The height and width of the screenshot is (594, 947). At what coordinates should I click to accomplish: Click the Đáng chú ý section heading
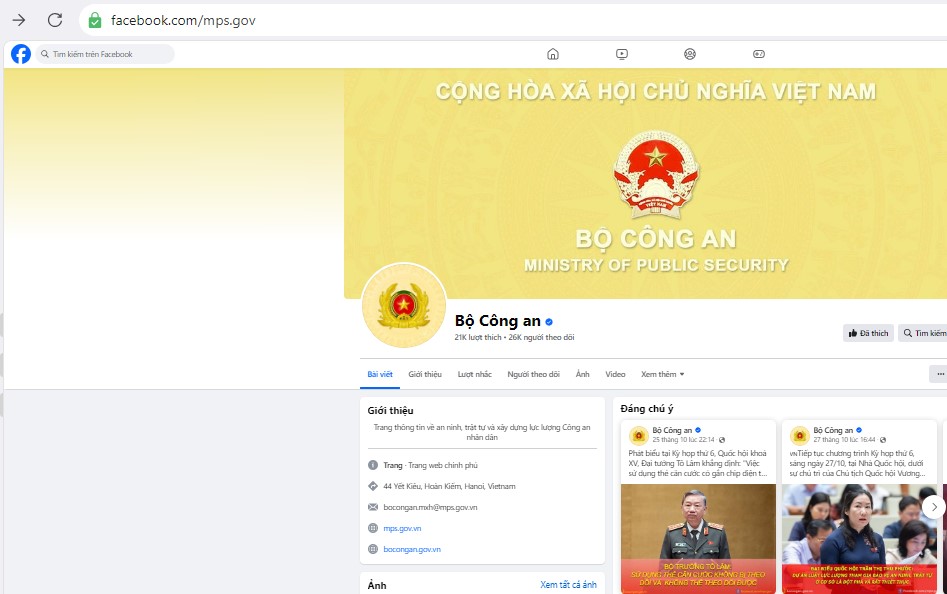pos(647,409)
